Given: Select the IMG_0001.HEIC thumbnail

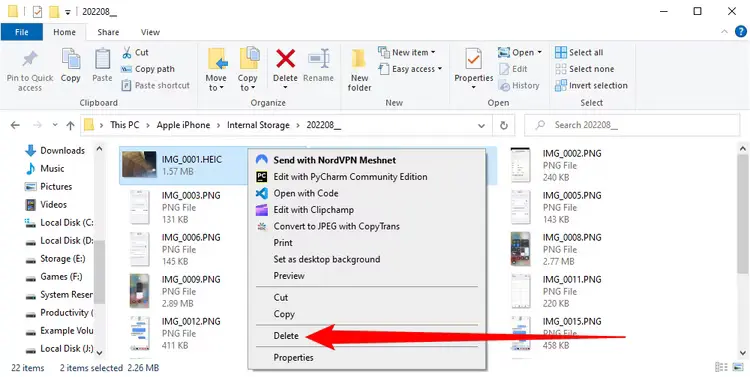Looking at the screenshot, I should [x=139, y=165].
